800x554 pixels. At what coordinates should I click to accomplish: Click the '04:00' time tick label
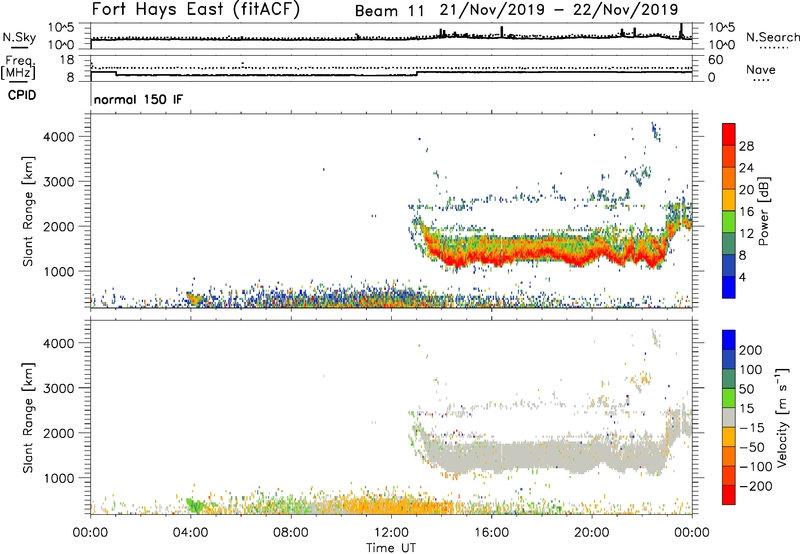tap(190, 533)
